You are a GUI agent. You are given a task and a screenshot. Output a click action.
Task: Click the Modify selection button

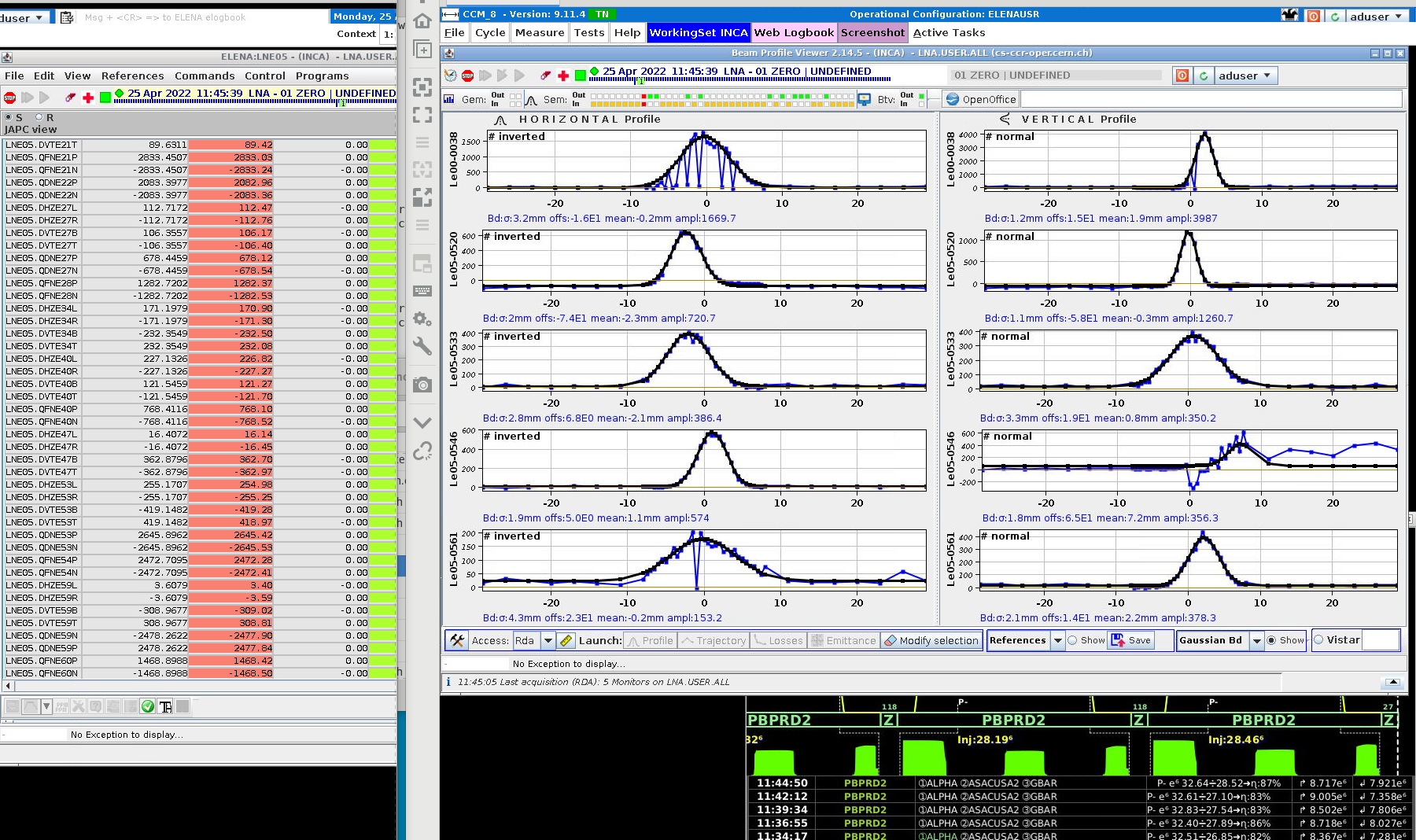tap(931, 640)
